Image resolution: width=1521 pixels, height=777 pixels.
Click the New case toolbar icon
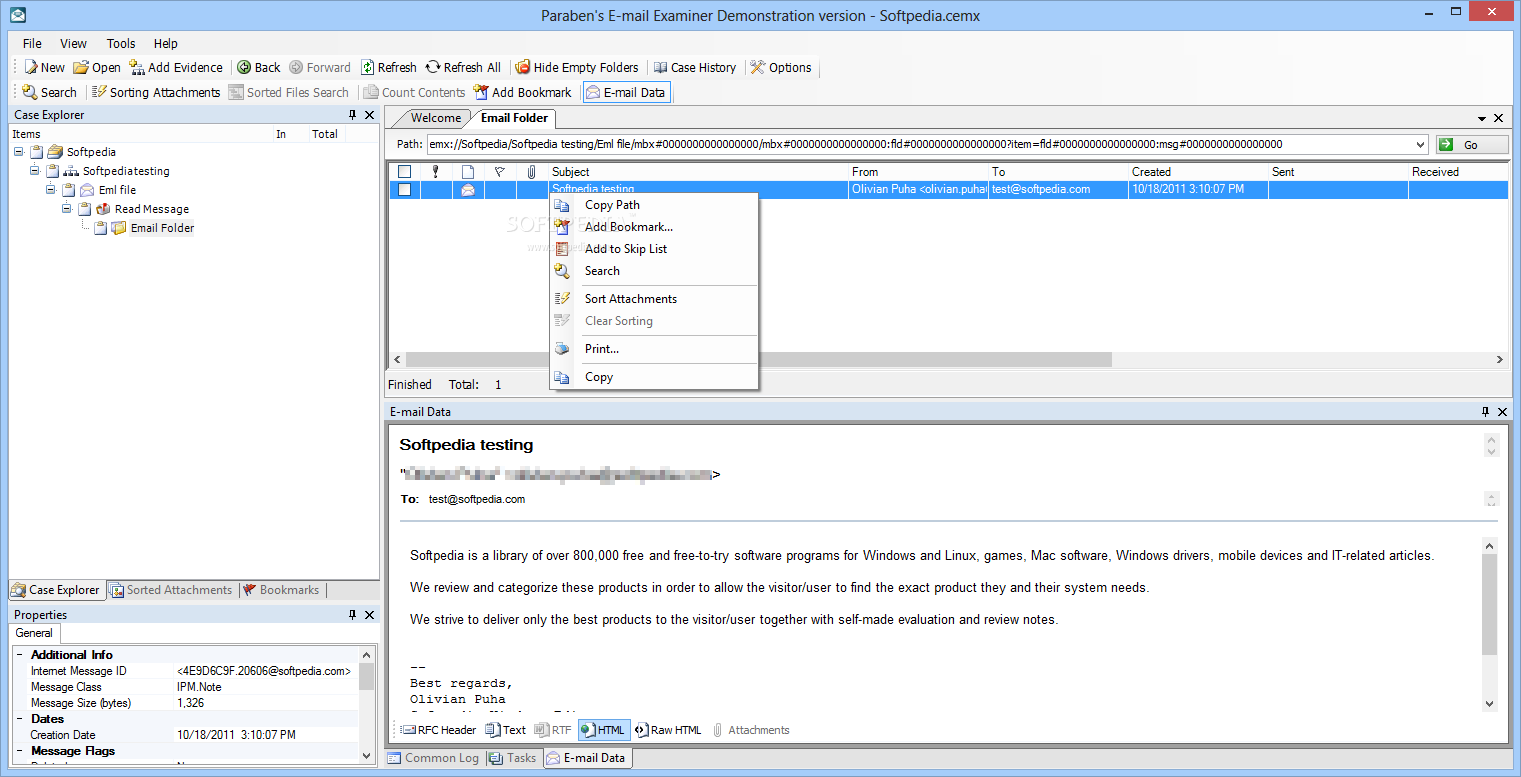pyautogui.click(x=44, y=67)
